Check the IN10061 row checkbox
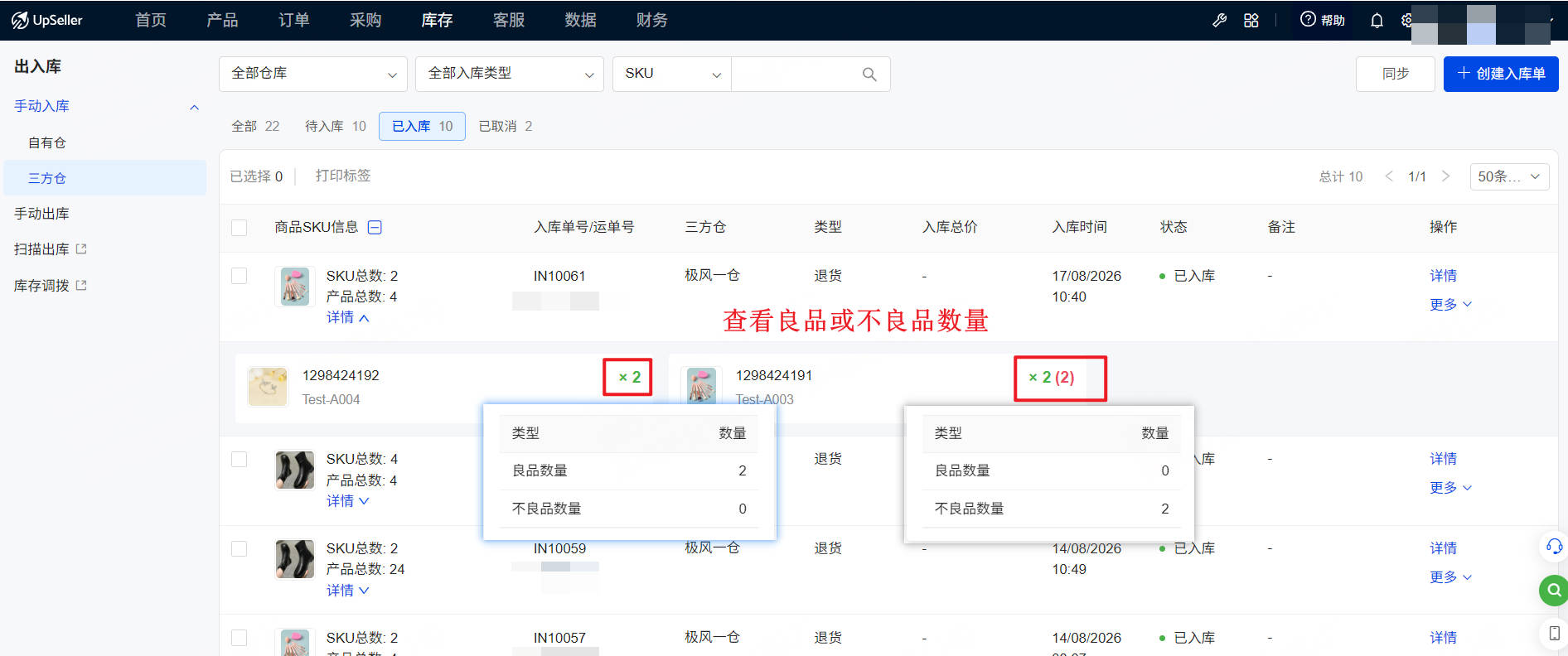This screenshot has height=656, width=1568. pyautogui.click(x=240, y=276)
